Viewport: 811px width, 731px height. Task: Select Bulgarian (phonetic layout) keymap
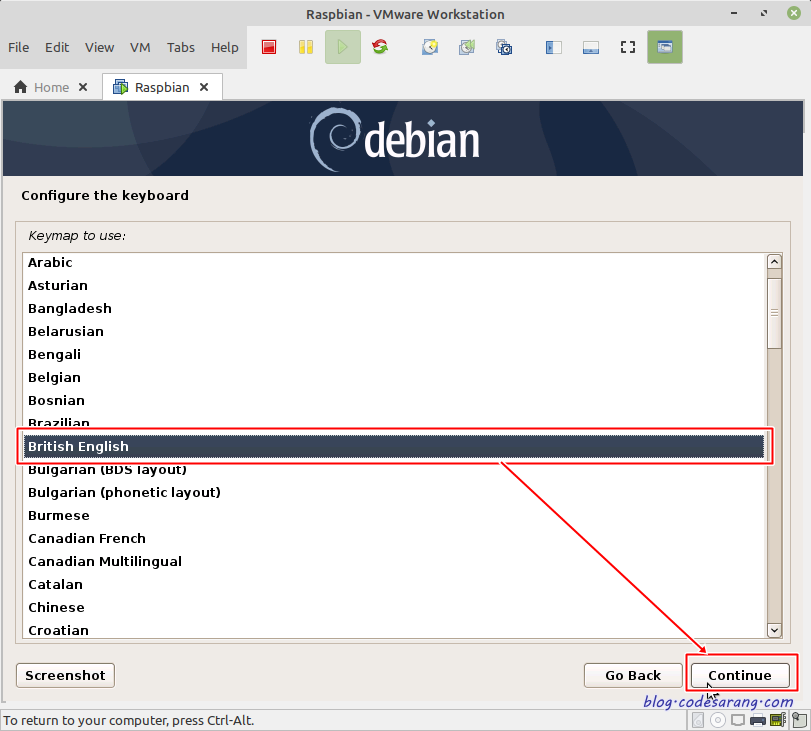pyautogui.click(x=394, y=493)
